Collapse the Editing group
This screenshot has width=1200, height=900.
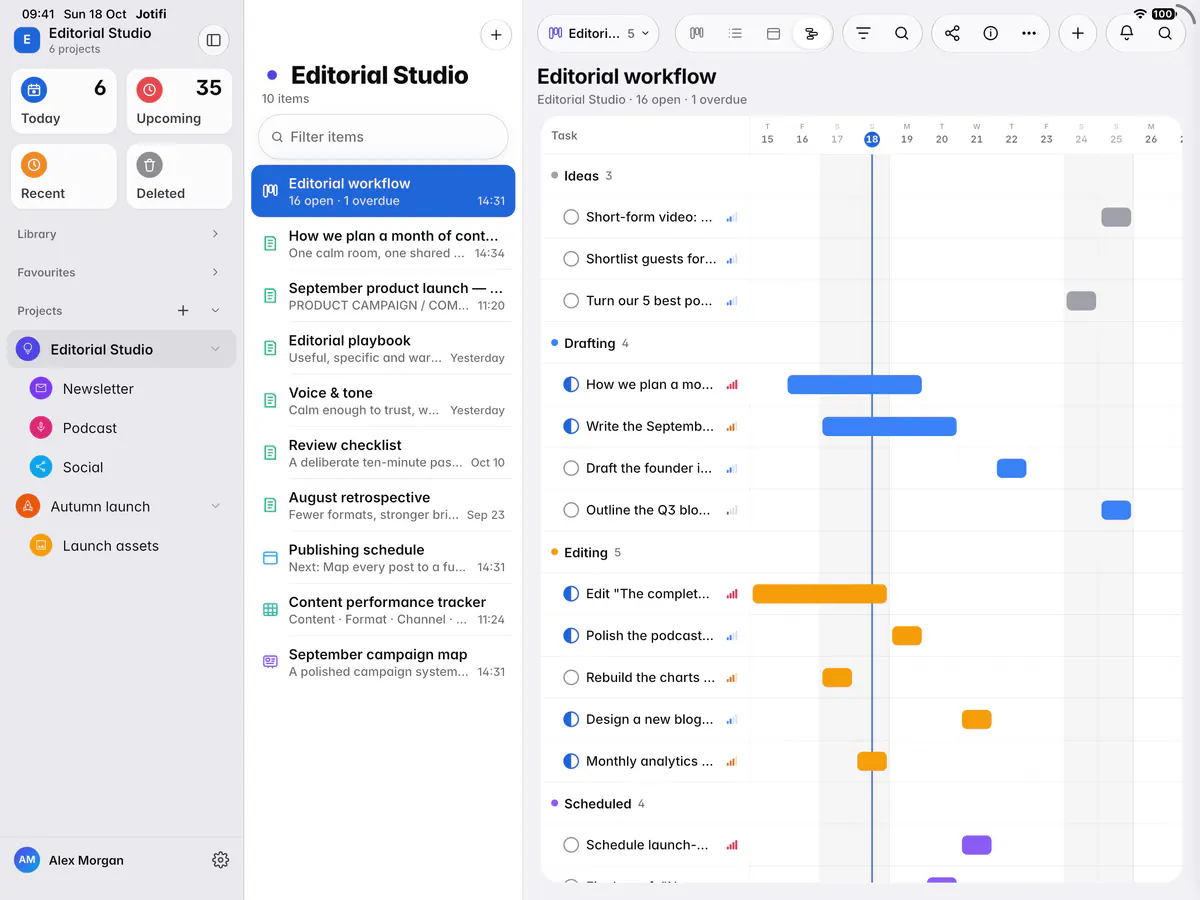click(x=585, y=552)
